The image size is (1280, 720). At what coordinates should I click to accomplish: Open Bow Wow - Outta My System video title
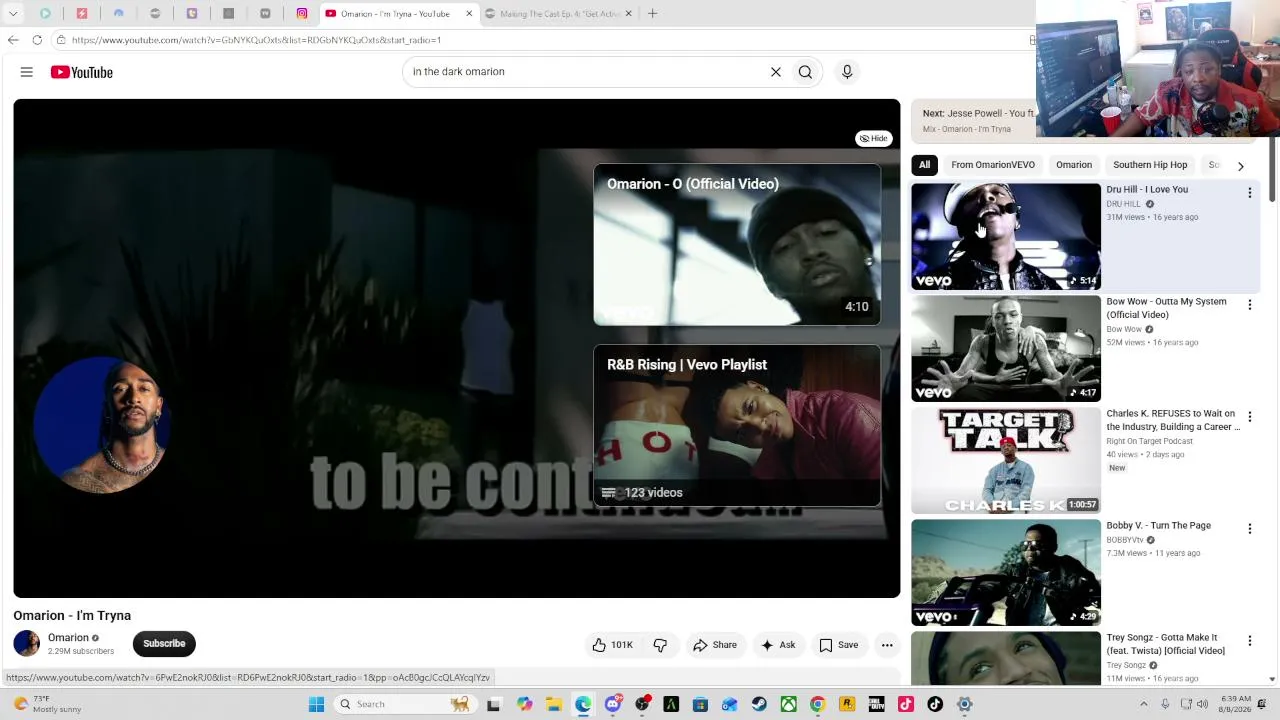point(1166,308)
